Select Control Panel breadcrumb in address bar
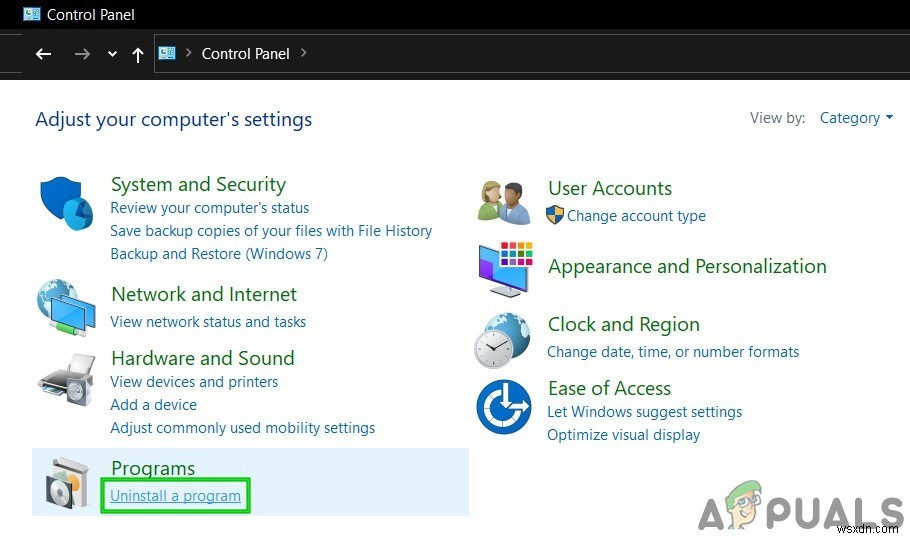 (245, 54)
